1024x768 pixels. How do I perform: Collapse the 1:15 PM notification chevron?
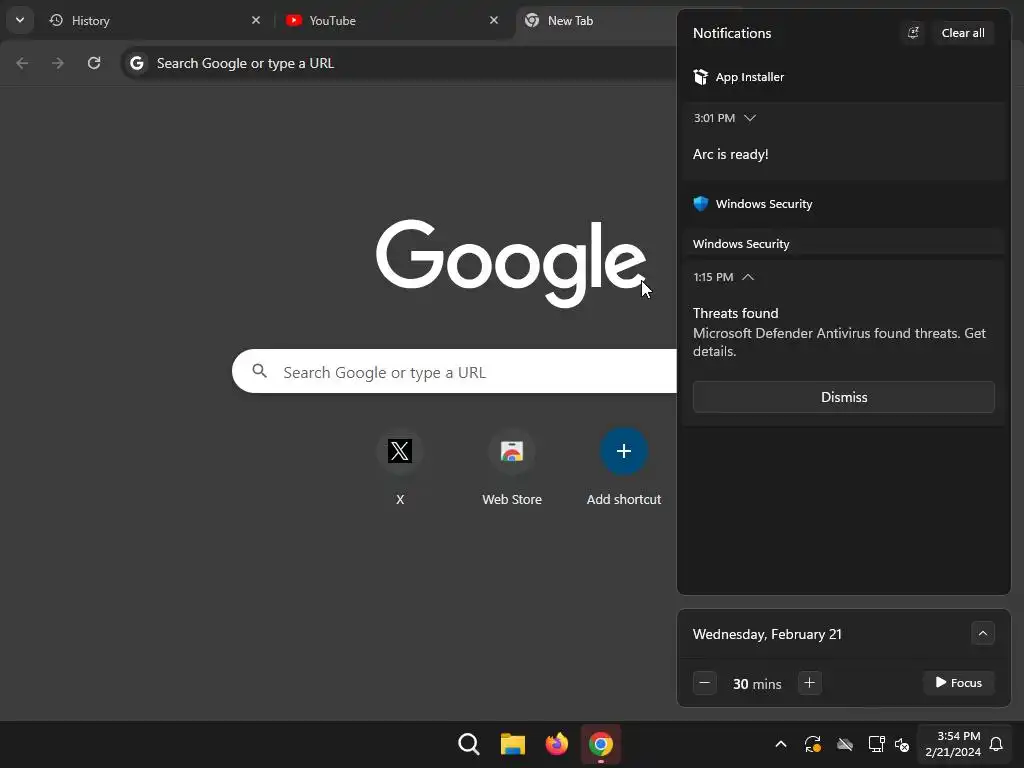pos(748,278)
